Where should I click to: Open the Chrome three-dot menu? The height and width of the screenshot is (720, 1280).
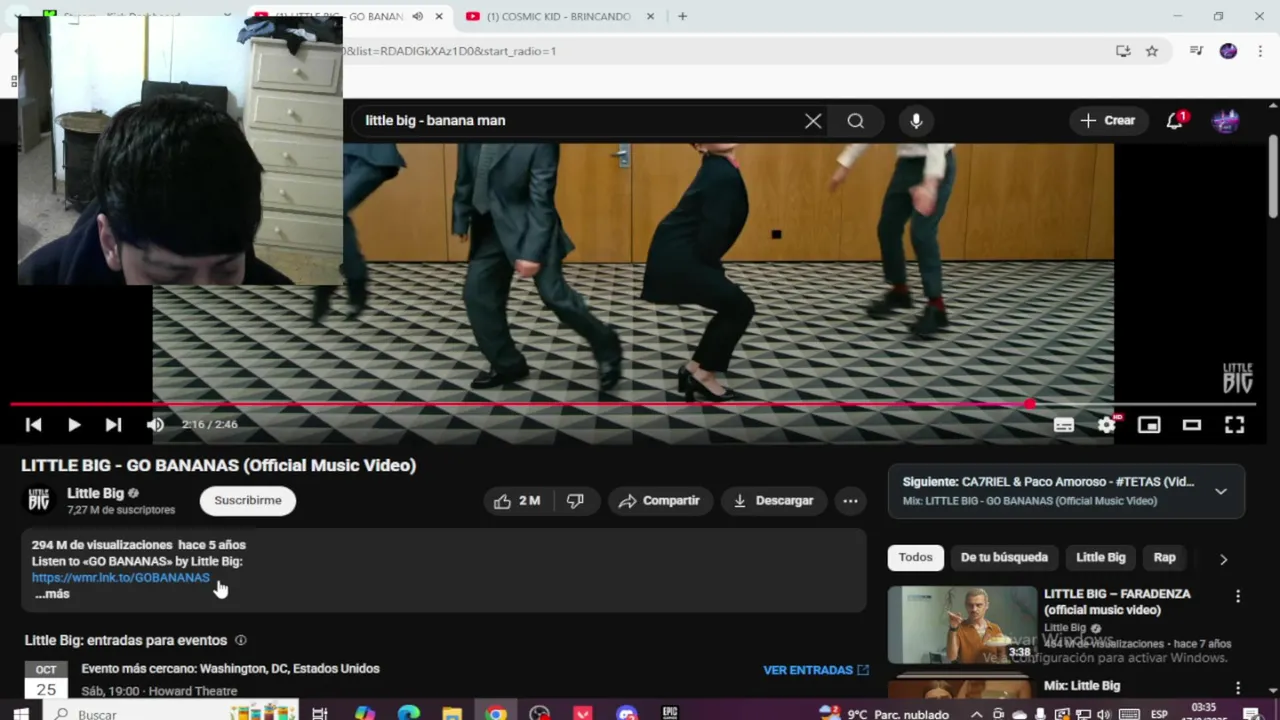tap(1259, 51)
